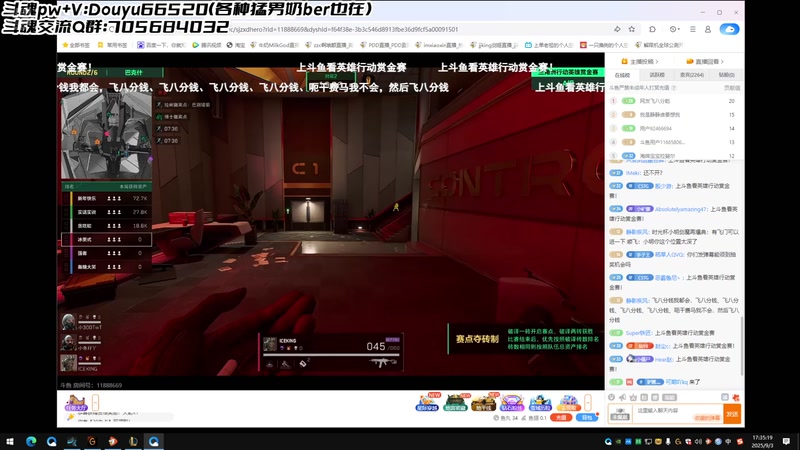Open the Windows notification center icon
Screen dimensions: 800x450
(786, 441)
